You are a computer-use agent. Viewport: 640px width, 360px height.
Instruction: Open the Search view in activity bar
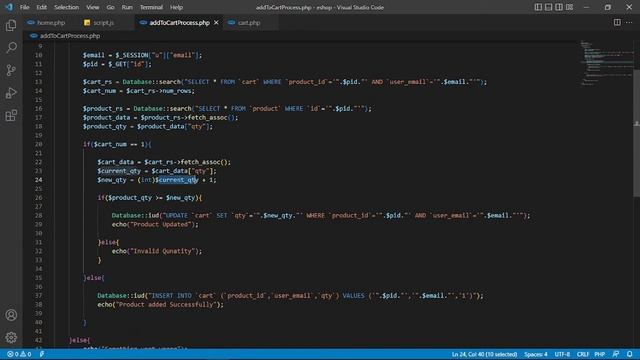11,48
